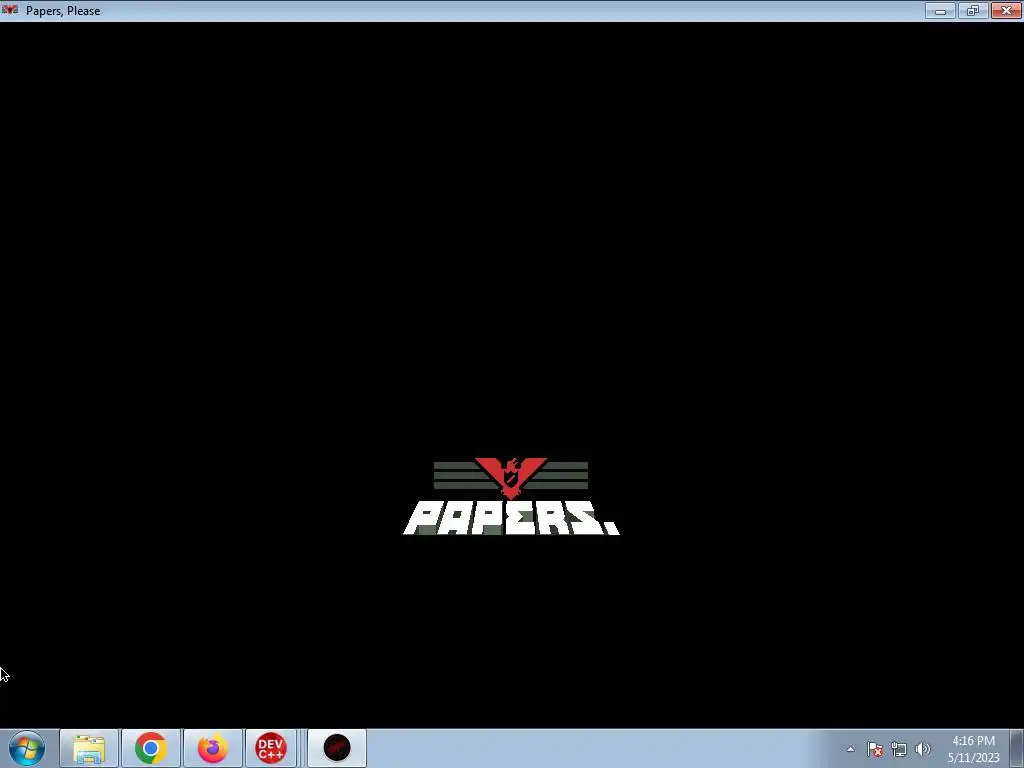Click the Papers, Please game logo
This screenshot has height=768, width=1024.
coord(511,496)
